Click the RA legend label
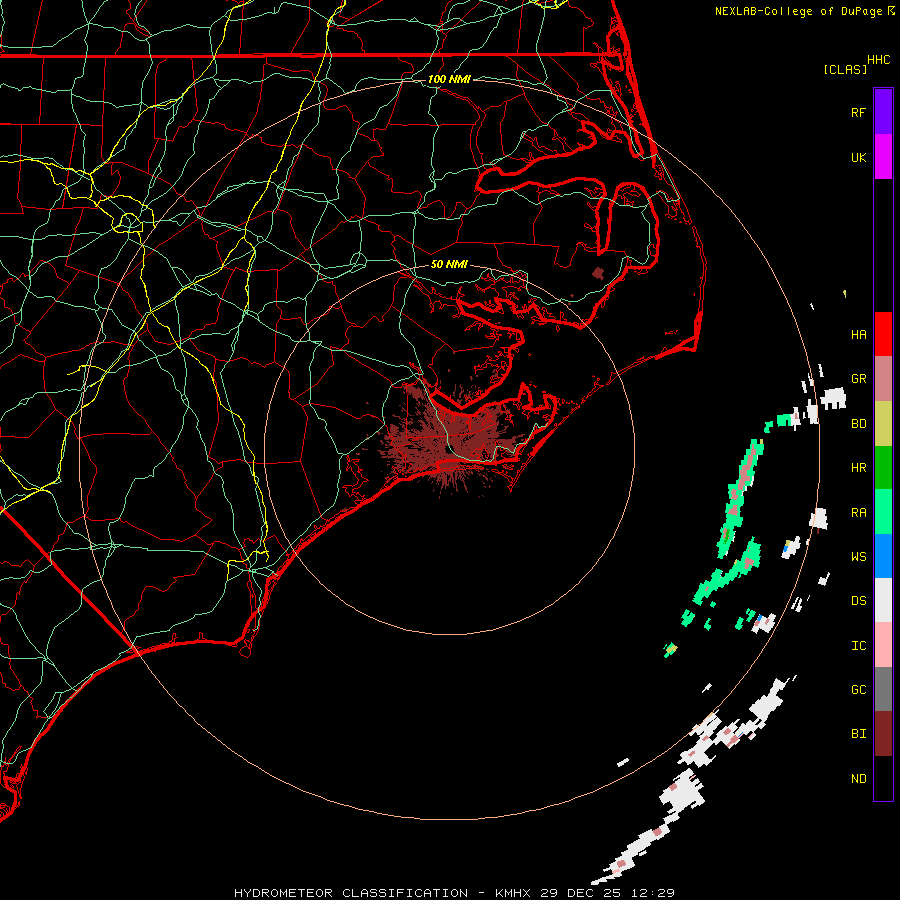Screen dimensions: 900x900 [x=858, y=513]
